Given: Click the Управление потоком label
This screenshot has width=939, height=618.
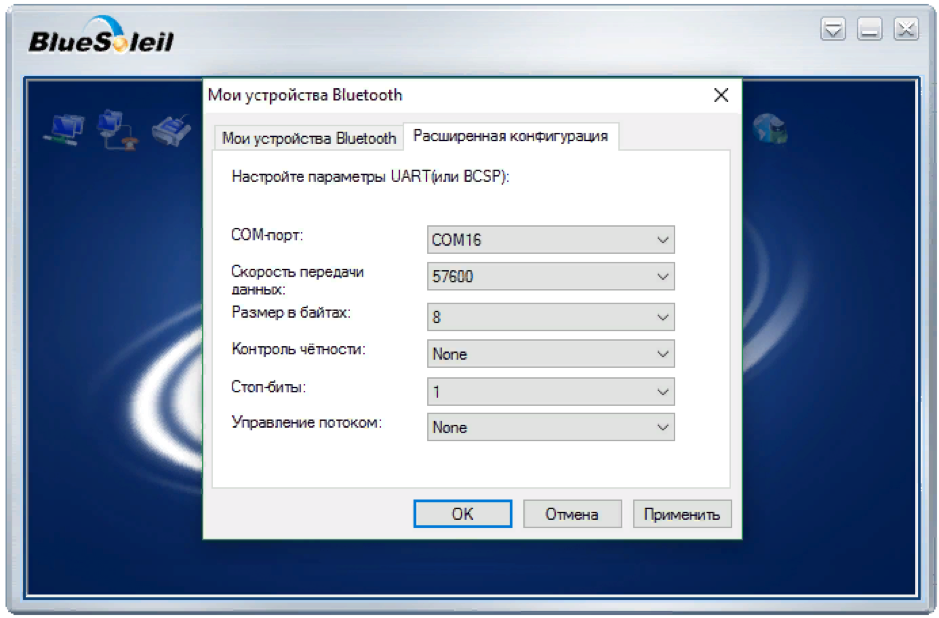Looking at the screenshot, I should pos(307,422).
